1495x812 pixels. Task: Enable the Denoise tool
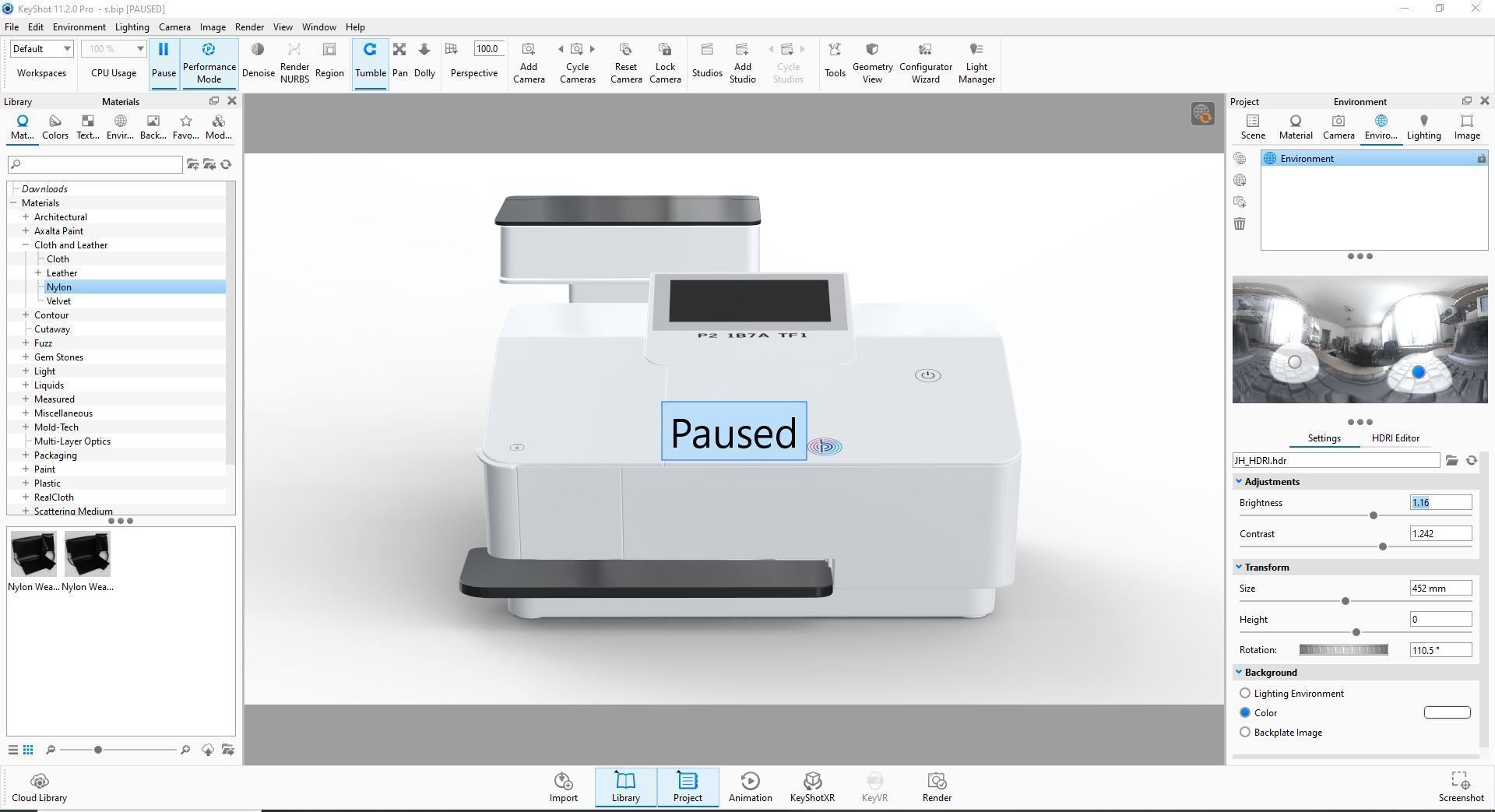[258, 50]
